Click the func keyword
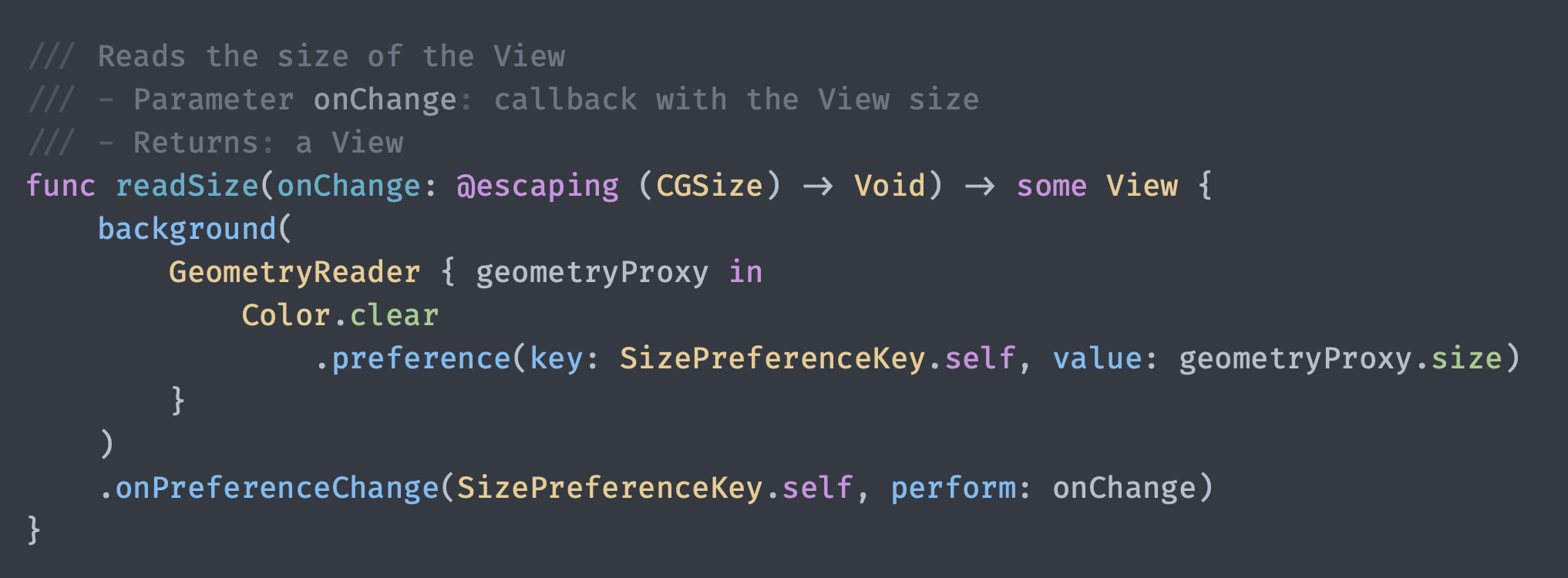The width and height of the screenshot is (1568, 578). pyautogui.click(x=60, y=186)
